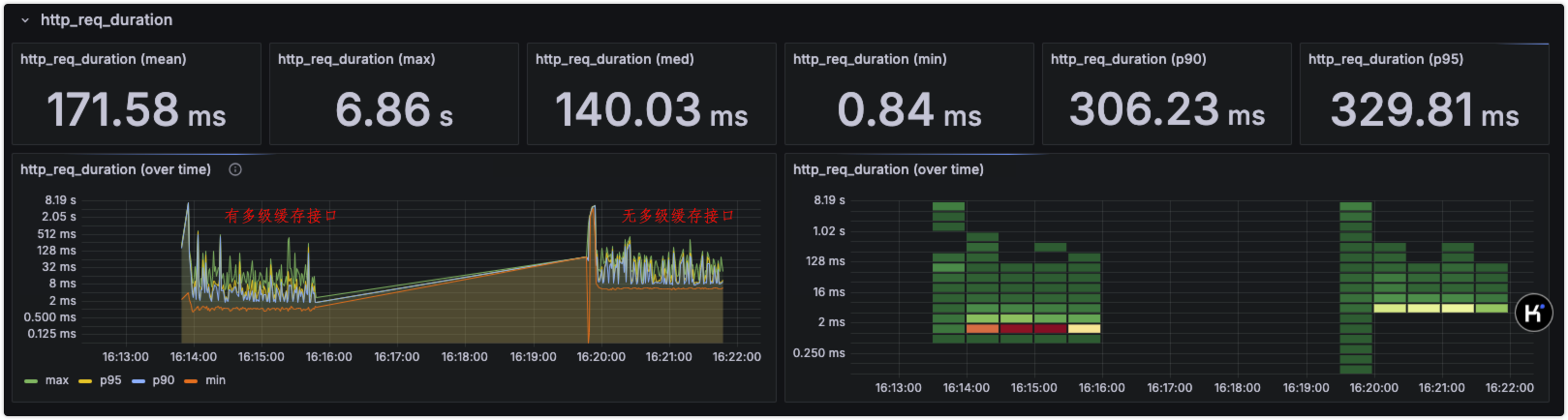Toggle the max series in legend

click(x=57, y=380)
